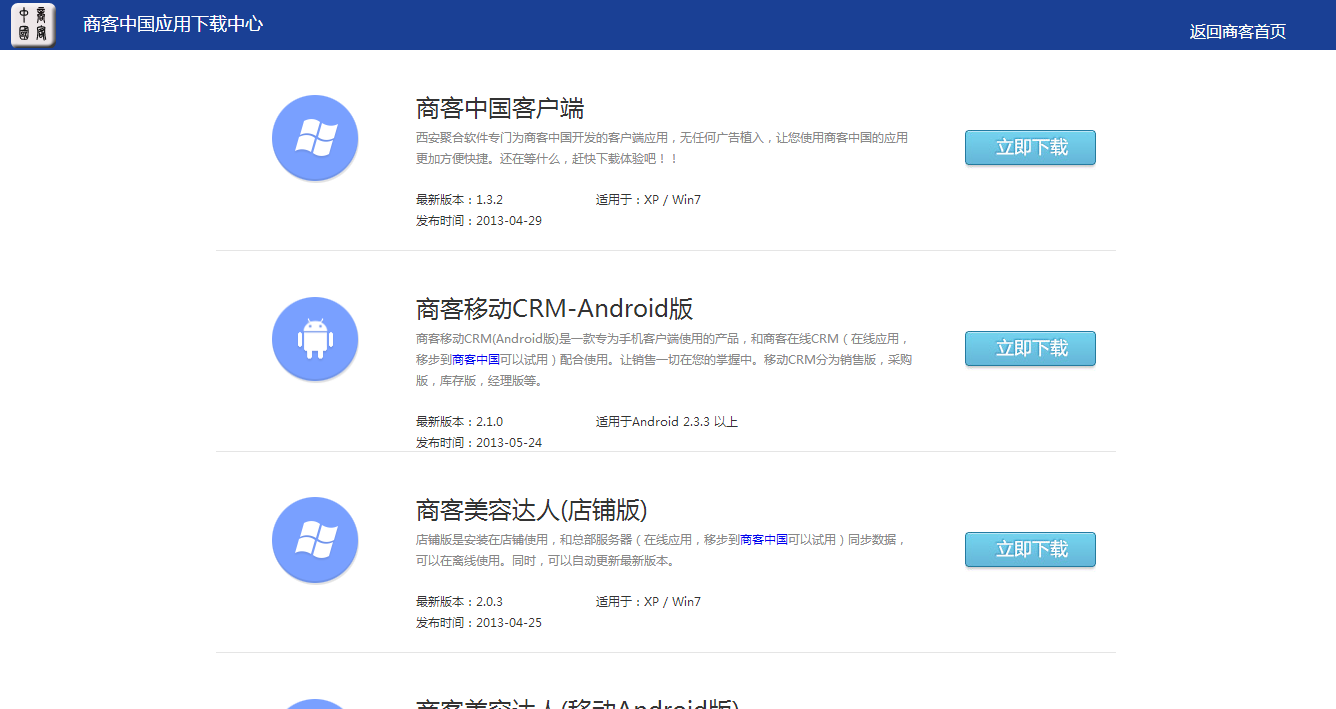Screen dimensions: 1336x709
Task: Click release date 发布时间：2013-05-24
Action: tap(479, 442)
